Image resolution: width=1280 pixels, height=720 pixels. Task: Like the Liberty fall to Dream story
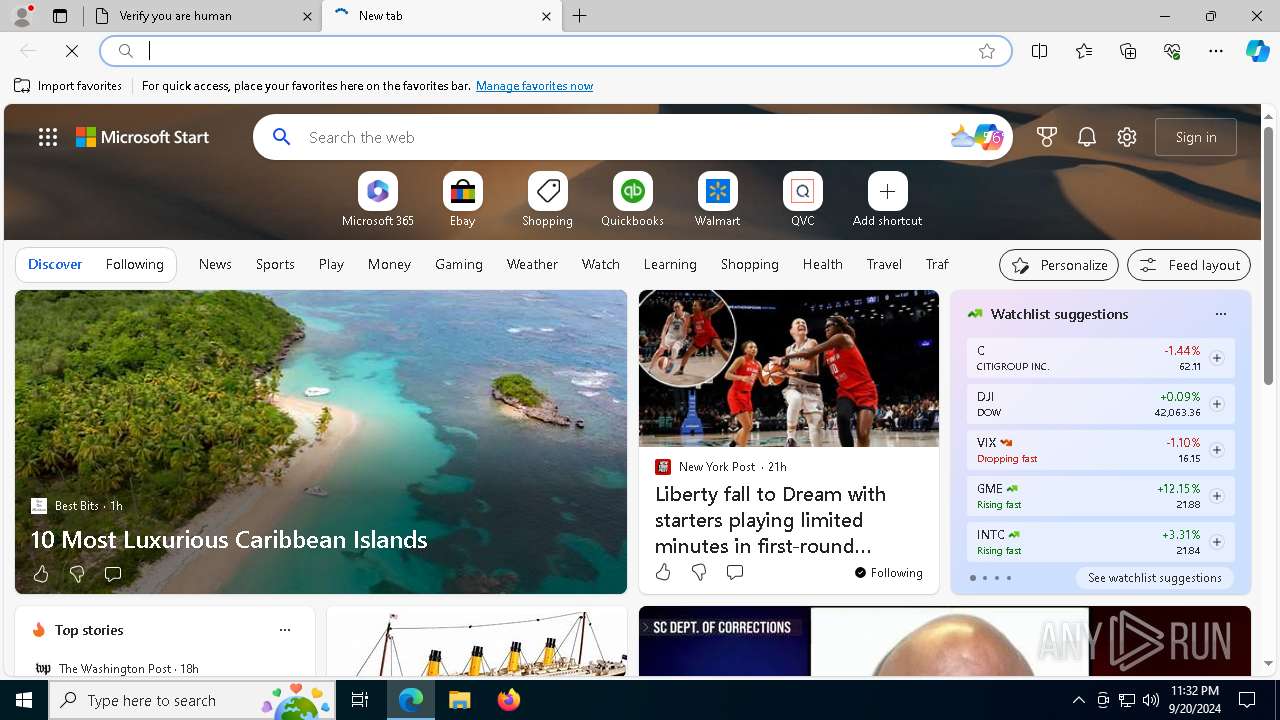point(663,572)
